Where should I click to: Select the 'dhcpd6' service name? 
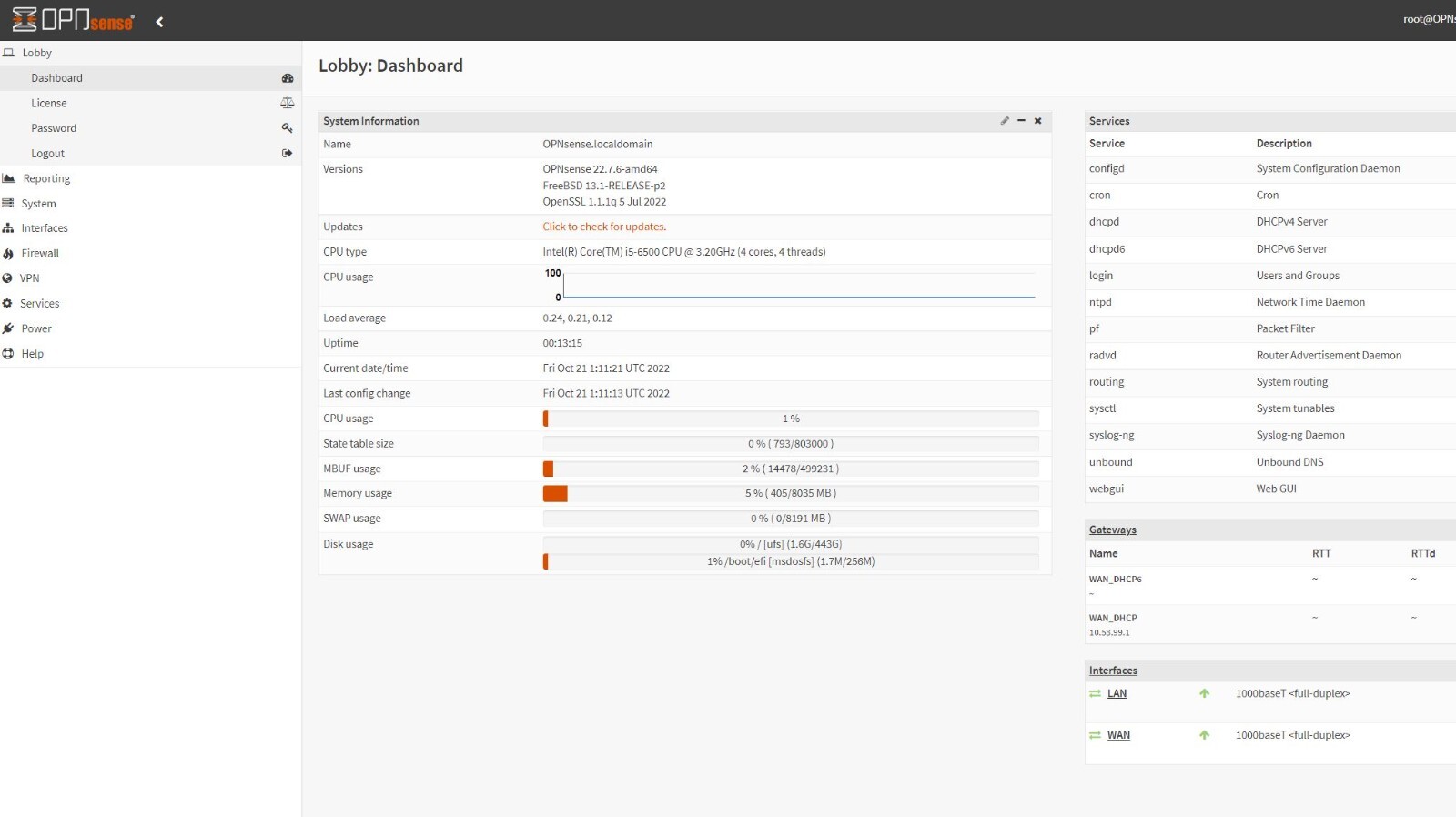pyautogui.click(x=1107, y=249)
